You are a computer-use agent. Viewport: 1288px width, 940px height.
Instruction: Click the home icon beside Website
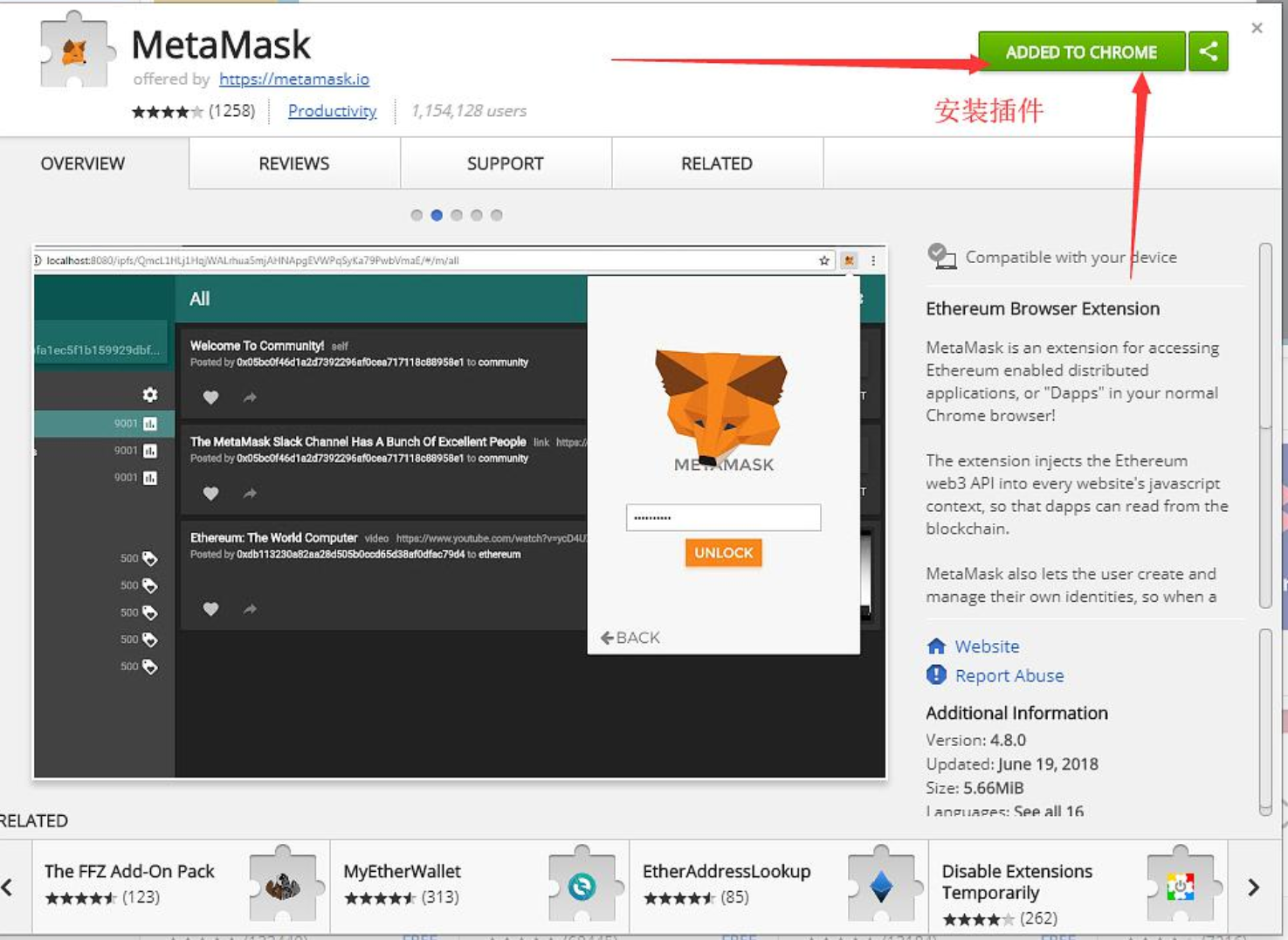pos(936,646)
